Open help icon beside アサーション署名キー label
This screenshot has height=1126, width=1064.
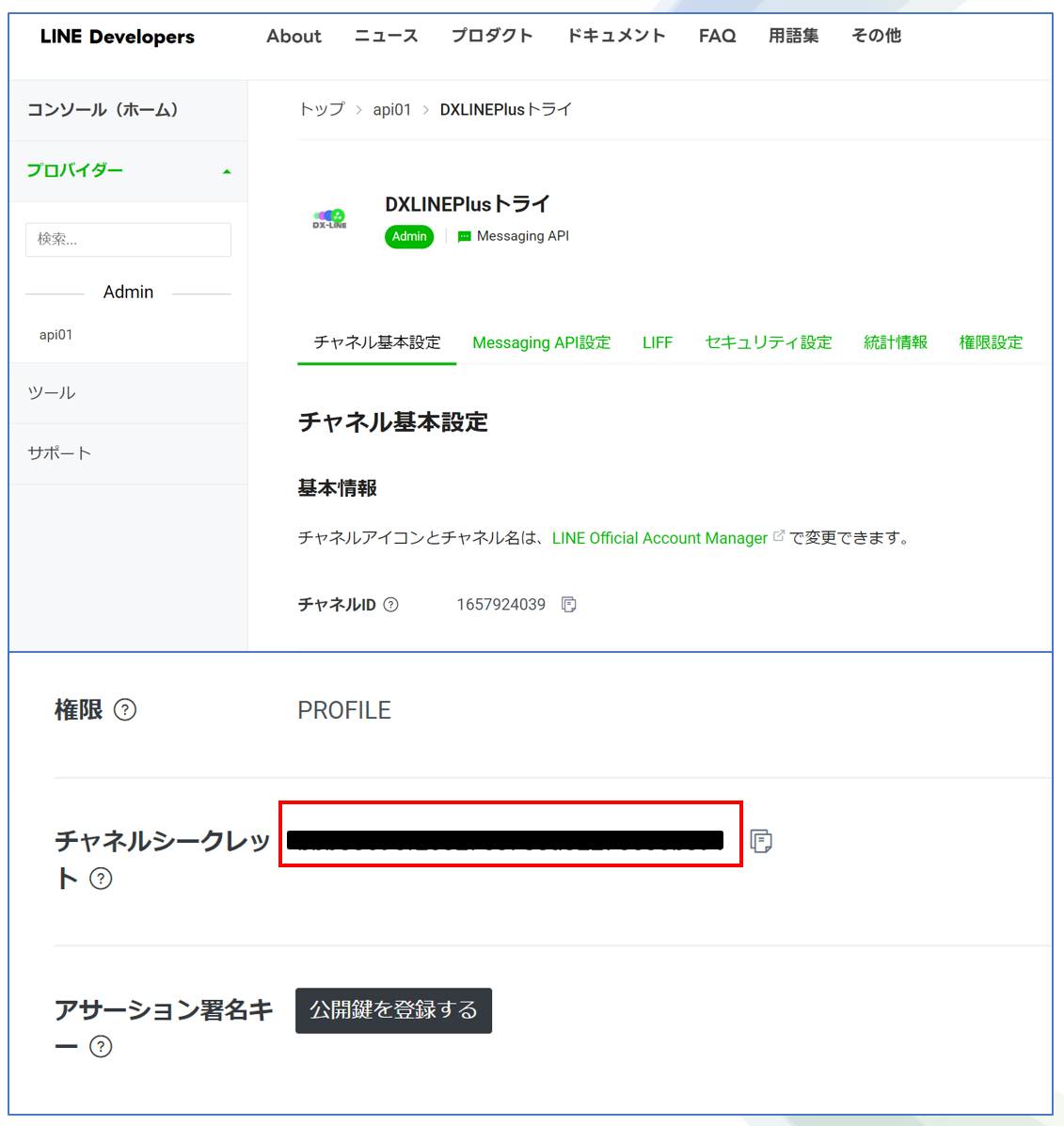101,1046
